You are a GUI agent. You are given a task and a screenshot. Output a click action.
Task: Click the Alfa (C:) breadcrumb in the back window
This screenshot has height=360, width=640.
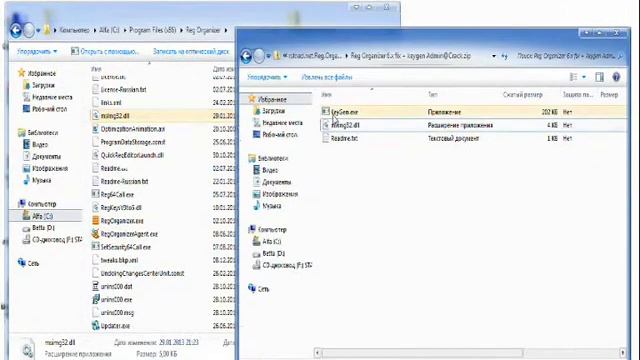pyautogui.click(x=109, y=30)
